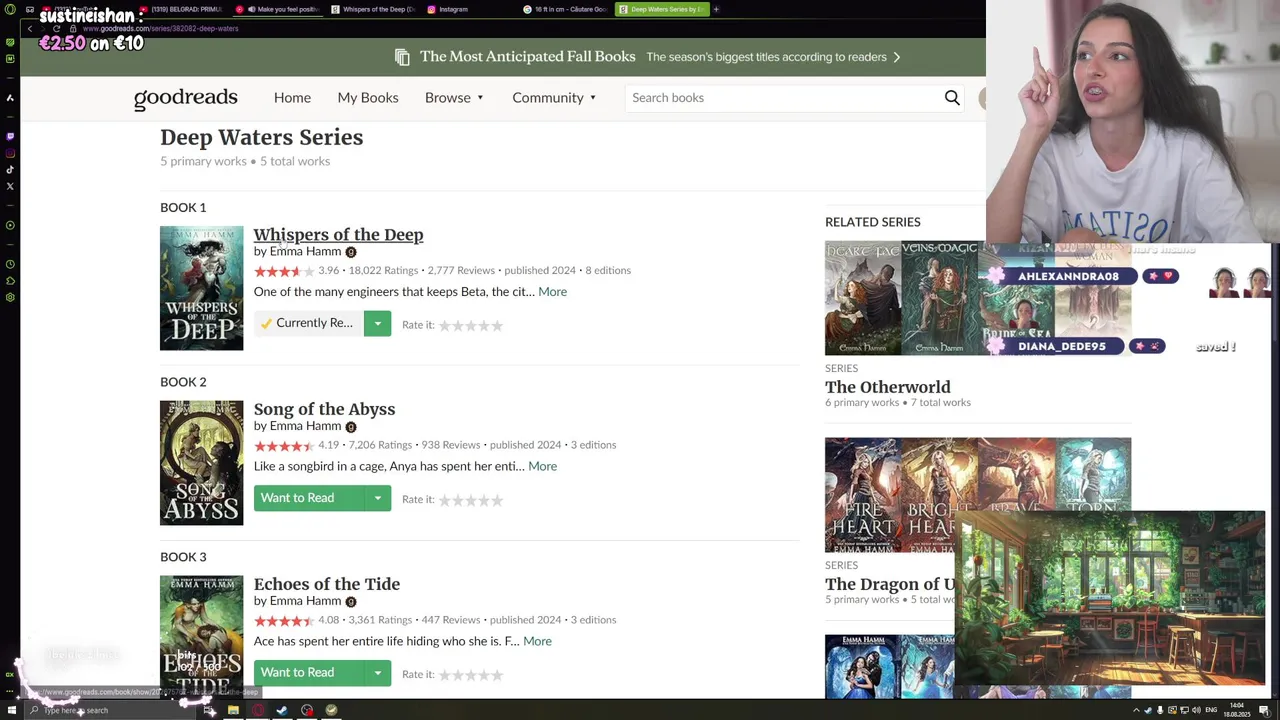Viewport: 1280px width, 720px height.
Task: Open settings gear icon in sidebar
Action: click(x=10, y=298)
